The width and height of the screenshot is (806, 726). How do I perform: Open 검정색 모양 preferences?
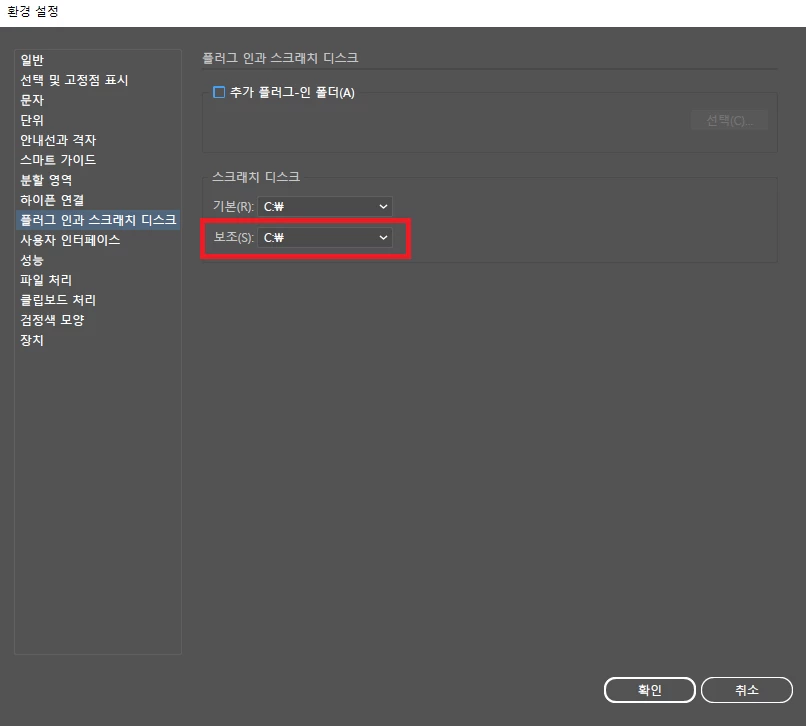pos(52,320)
